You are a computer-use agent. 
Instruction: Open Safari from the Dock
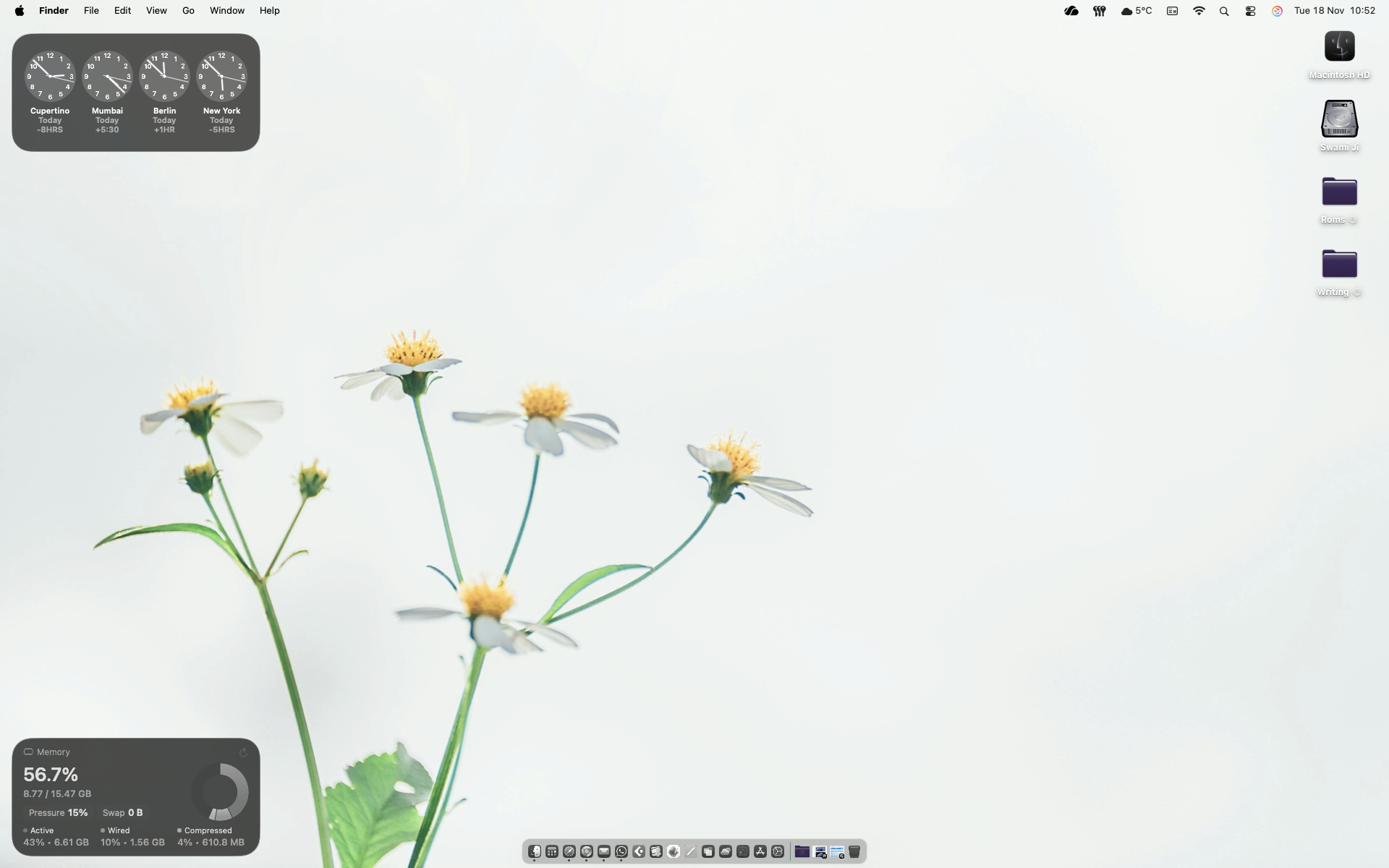pyautogui.click(x=569, y=851)
